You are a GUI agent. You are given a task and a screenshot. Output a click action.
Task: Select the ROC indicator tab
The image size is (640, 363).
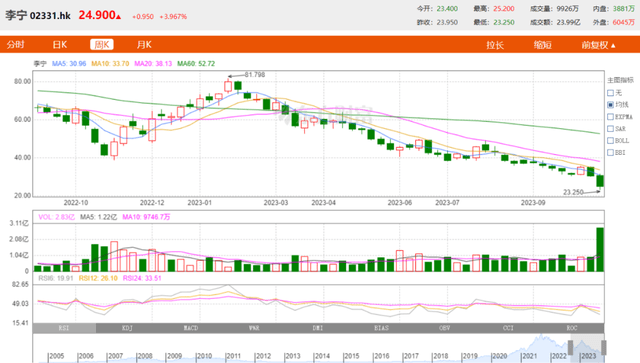tap(572, 328)
